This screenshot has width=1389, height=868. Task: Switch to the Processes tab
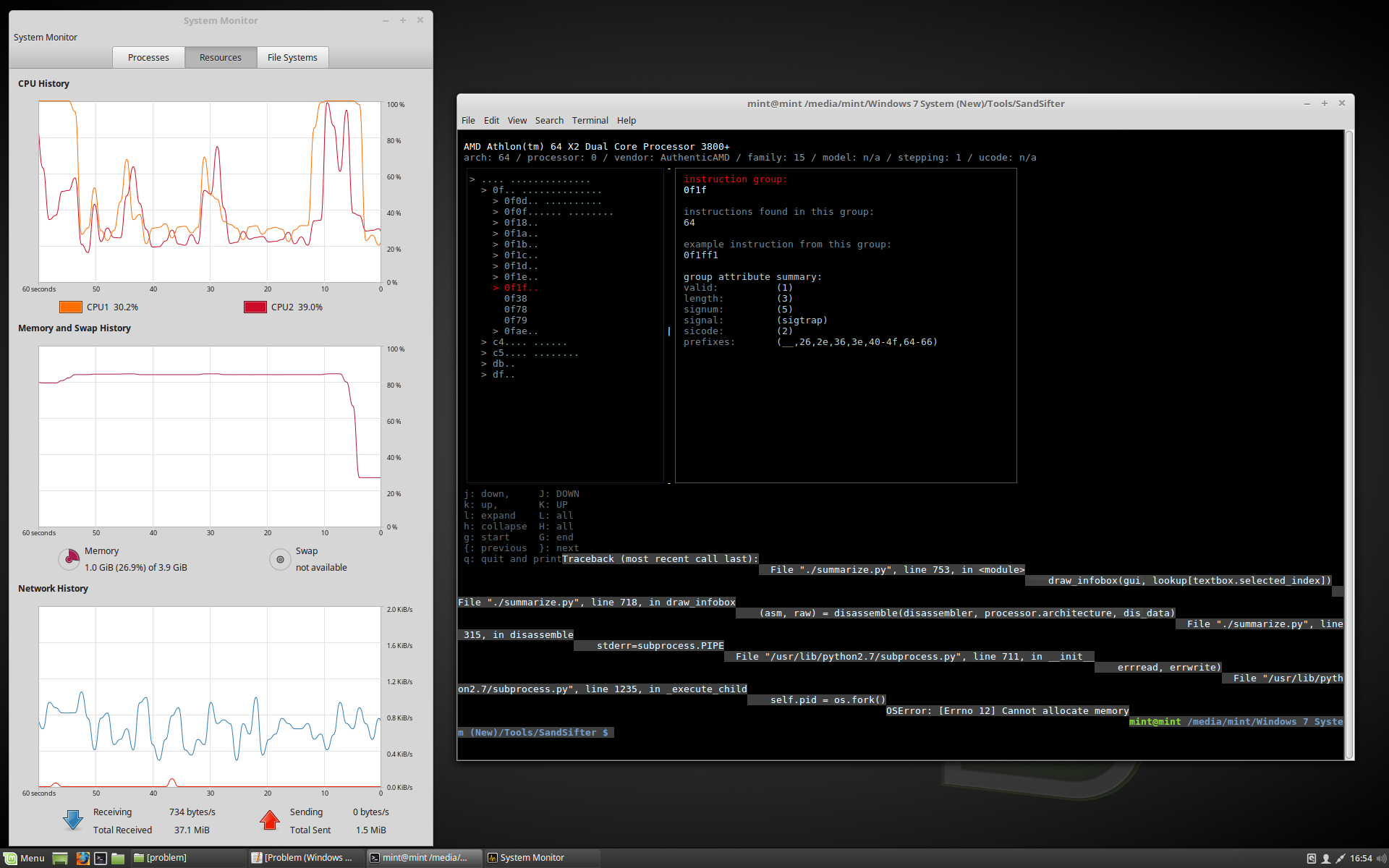[x=148, y=58]
